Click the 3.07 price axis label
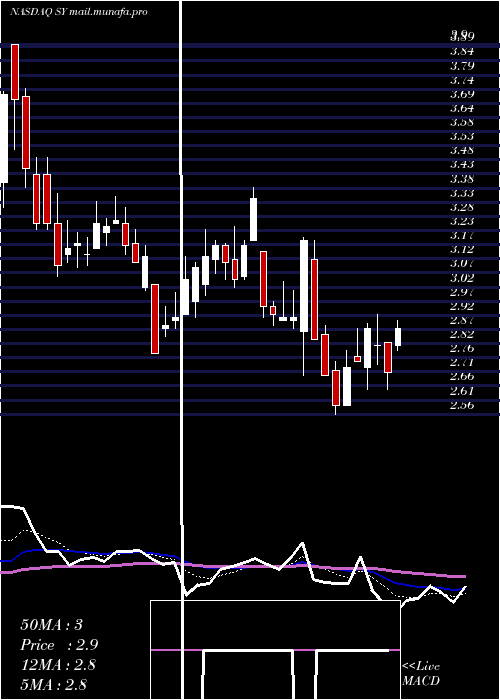Screen dimensions: 500x700 (462, 263)
